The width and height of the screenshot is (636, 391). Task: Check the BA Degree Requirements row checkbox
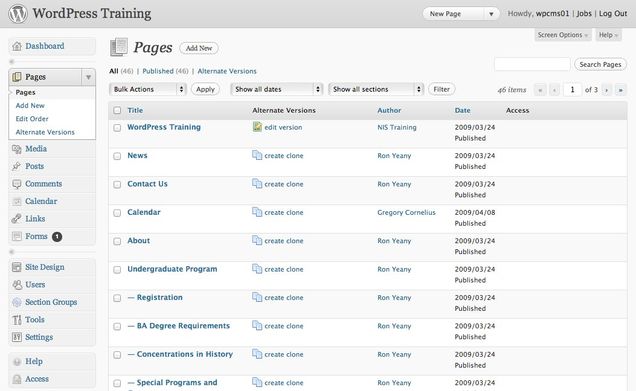pyautogui.click(x=117, y=327)
